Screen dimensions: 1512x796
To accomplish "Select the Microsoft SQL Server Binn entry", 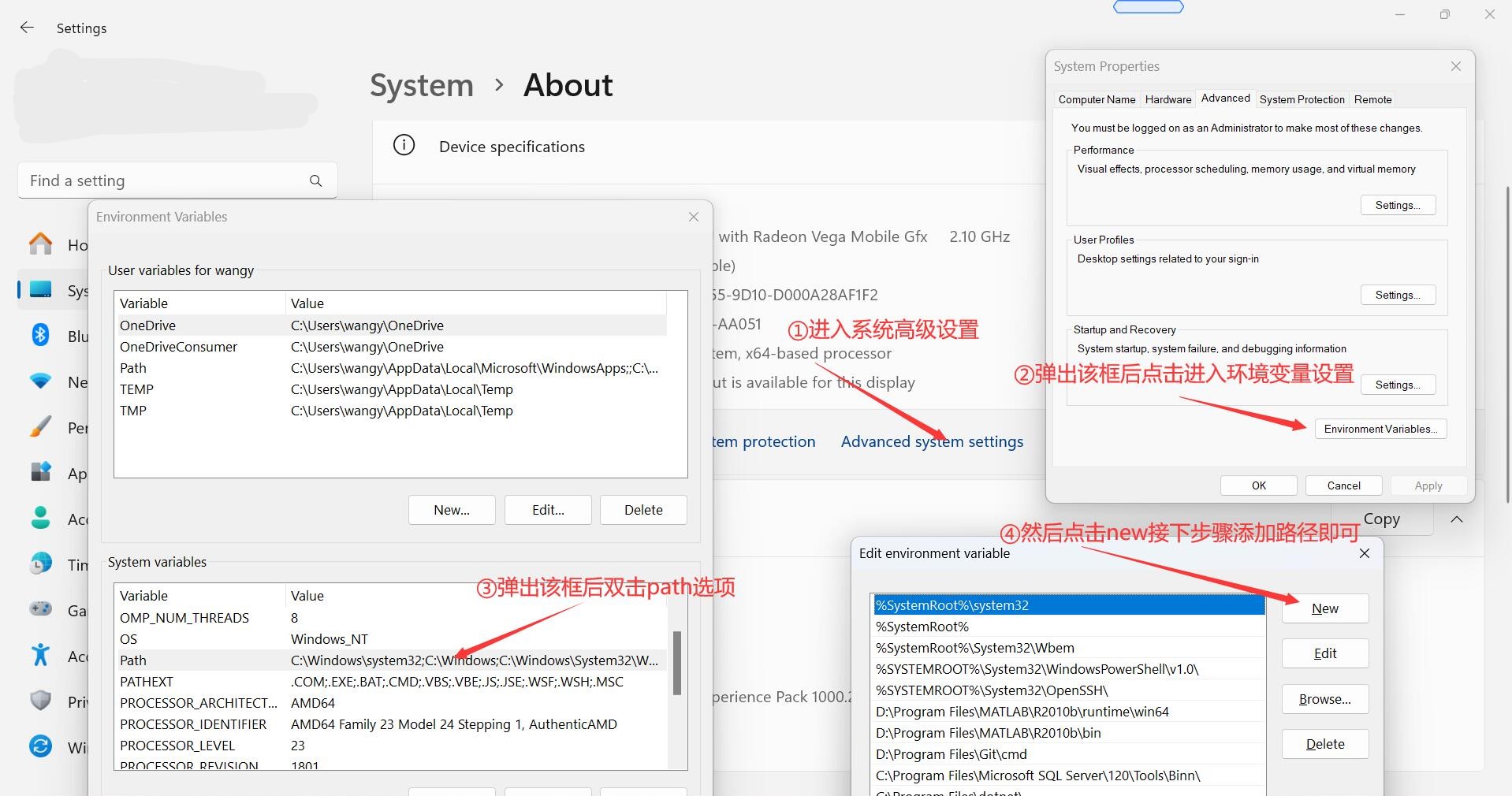I will pyautogui.click(x=1069, y=776).
